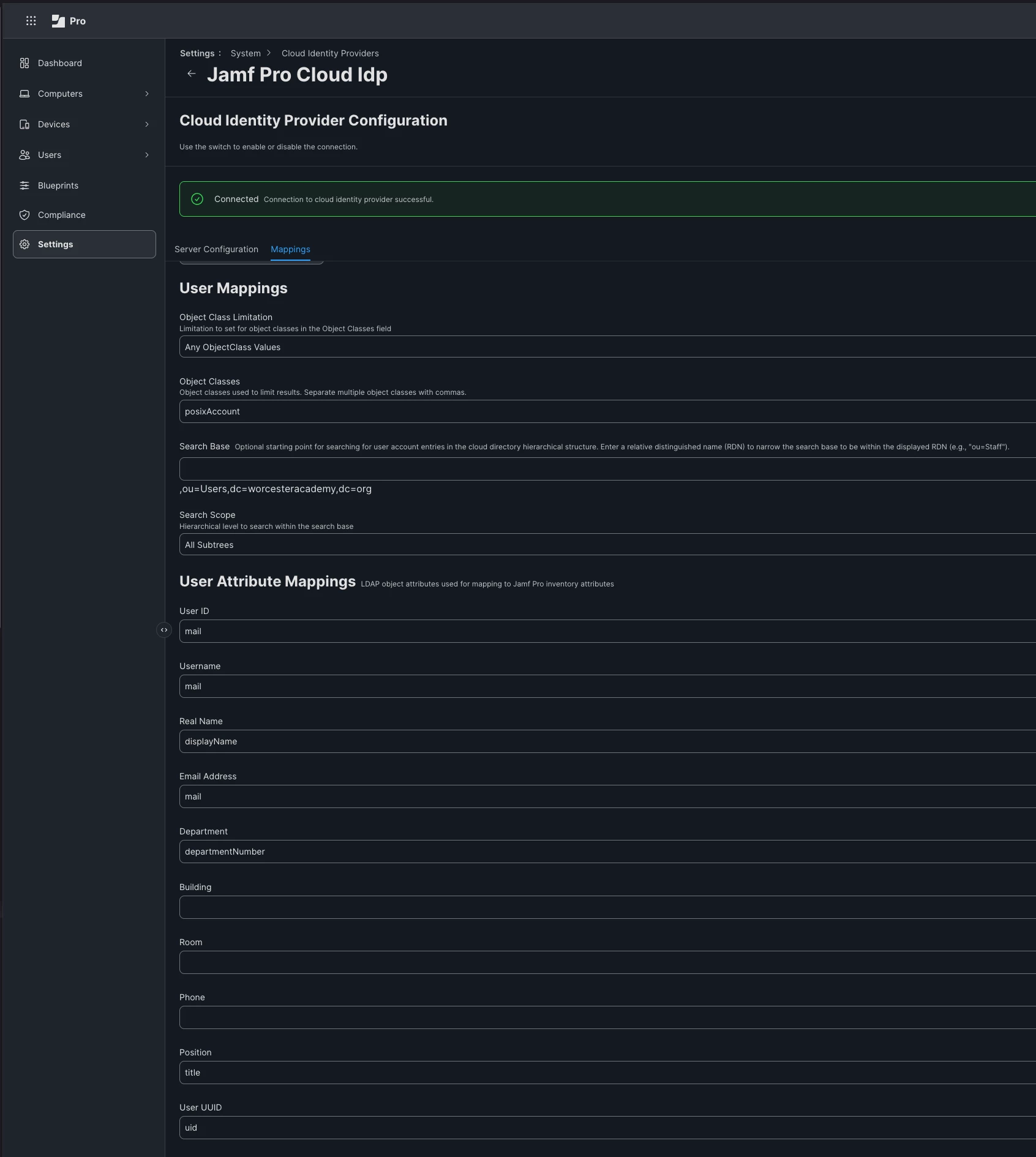Image resolution: width=1036 pixels, height=1157 pixels.
Task: Go back using the left arrow icon
Action: 192,74
